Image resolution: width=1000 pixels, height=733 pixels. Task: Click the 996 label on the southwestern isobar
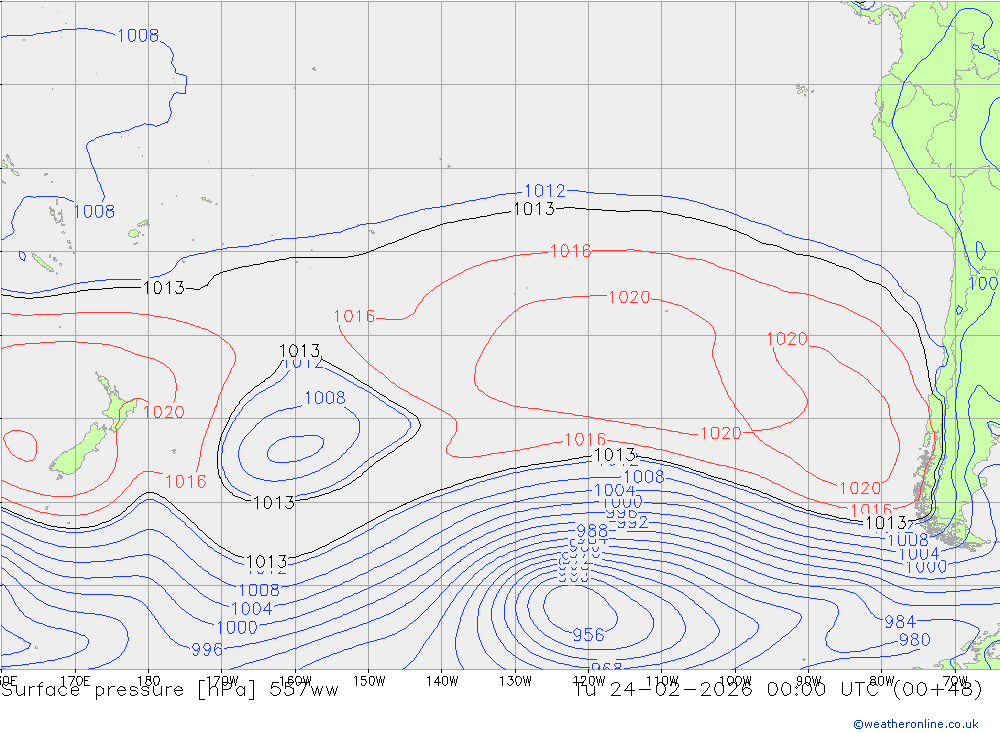click(x=207, y=649)
